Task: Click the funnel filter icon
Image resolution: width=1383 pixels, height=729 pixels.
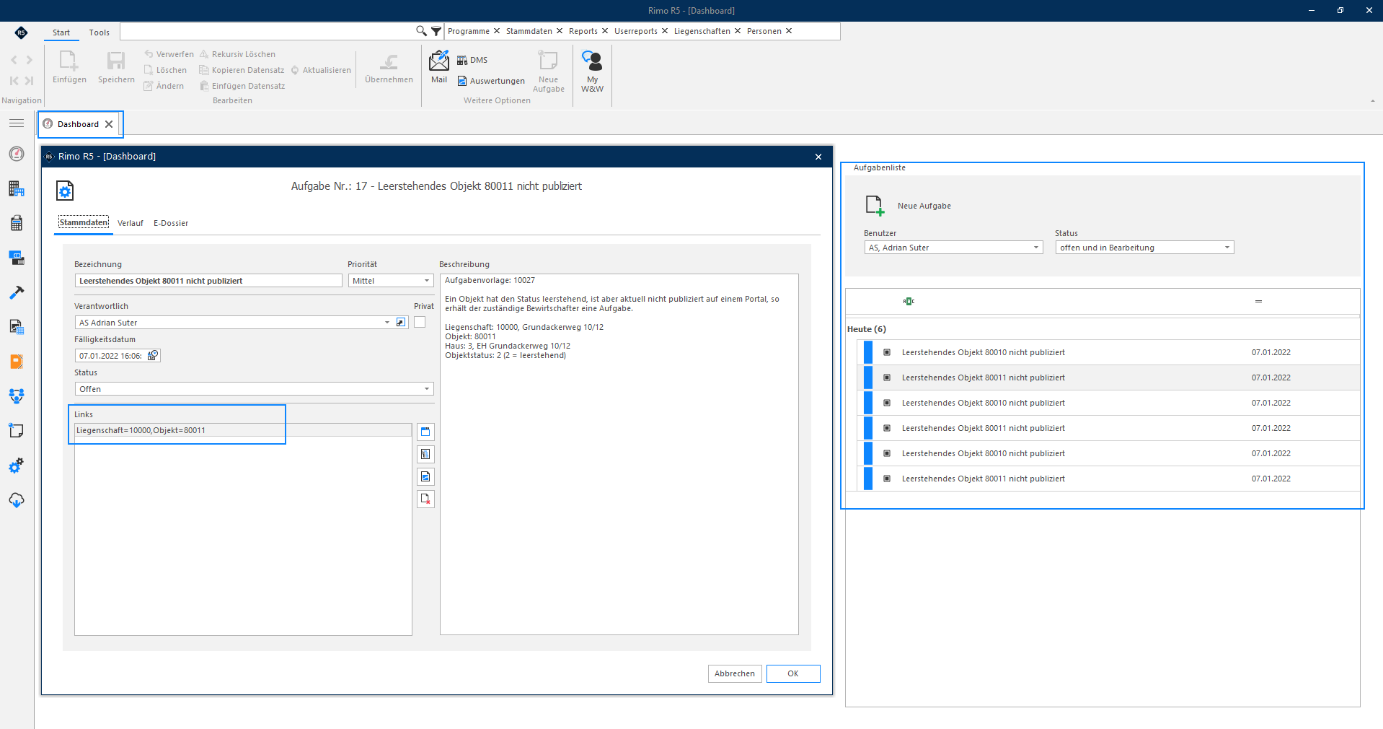Action: (x=436, y=31)
